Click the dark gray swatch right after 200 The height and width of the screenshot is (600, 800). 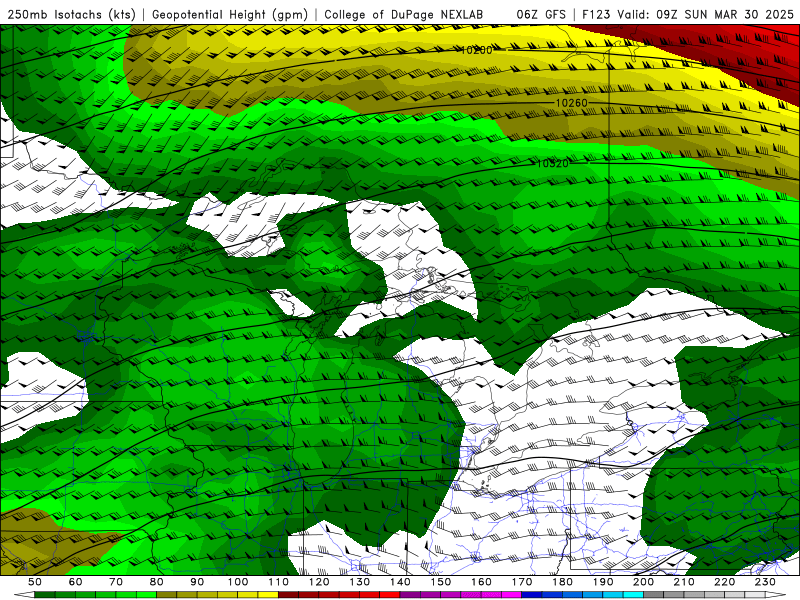654,595
